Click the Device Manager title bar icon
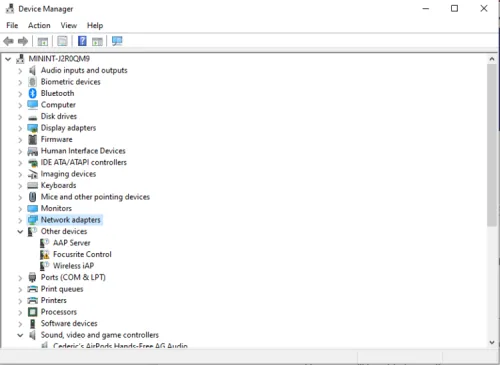Viewport: 500px width, 365px height. 10,9
